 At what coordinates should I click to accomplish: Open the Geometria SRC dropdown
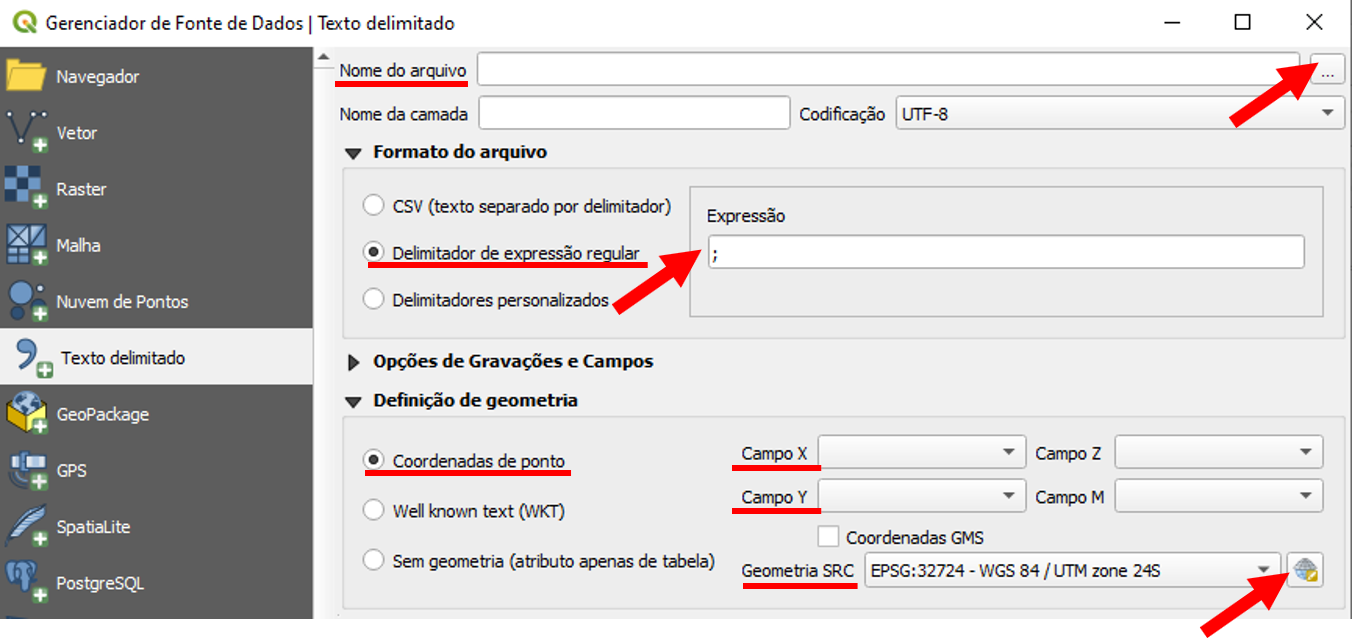pyautogui.click(x=1072, y=571)
